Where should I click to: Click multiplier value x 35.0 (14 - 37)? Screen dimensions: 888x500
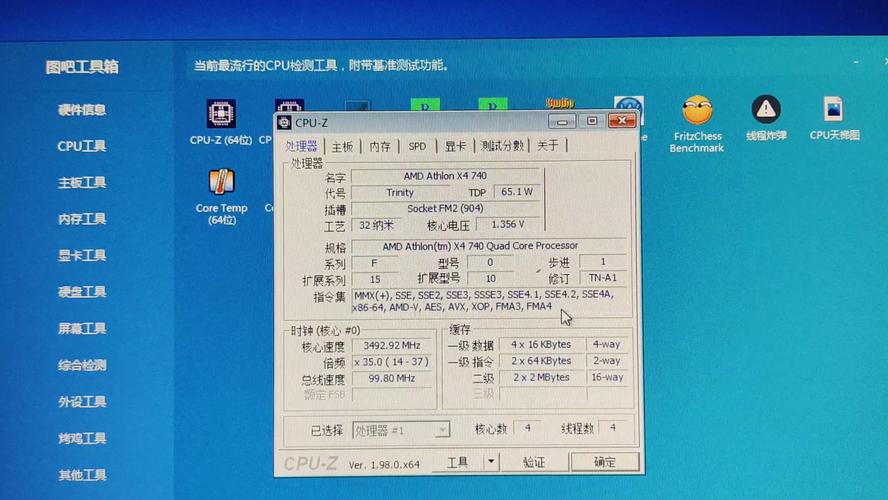point(392,362)
